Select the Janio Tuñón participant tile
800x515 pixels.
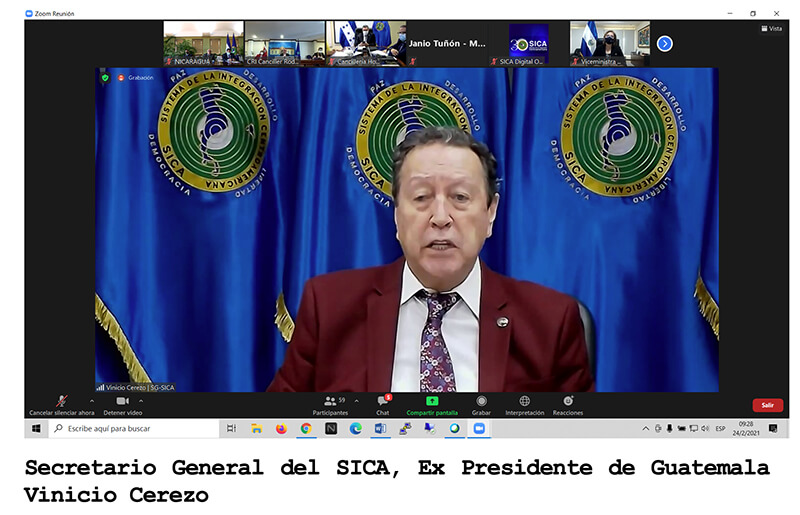coord(447,43)
